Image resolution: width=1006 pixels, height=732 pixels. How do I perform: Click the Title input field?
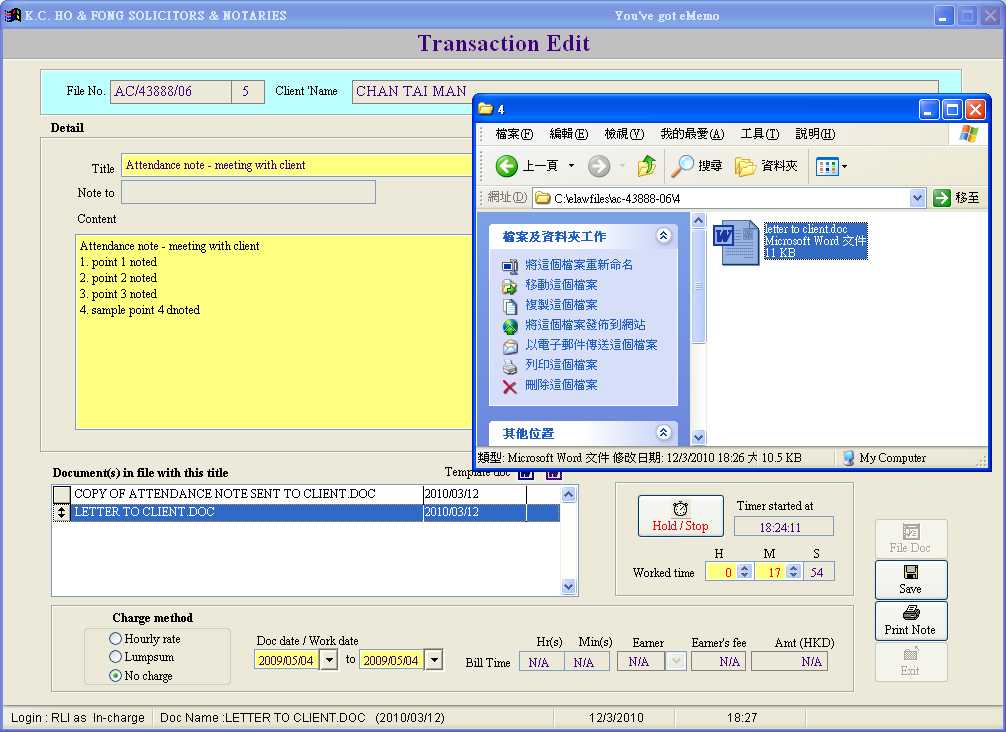(296, 166)
